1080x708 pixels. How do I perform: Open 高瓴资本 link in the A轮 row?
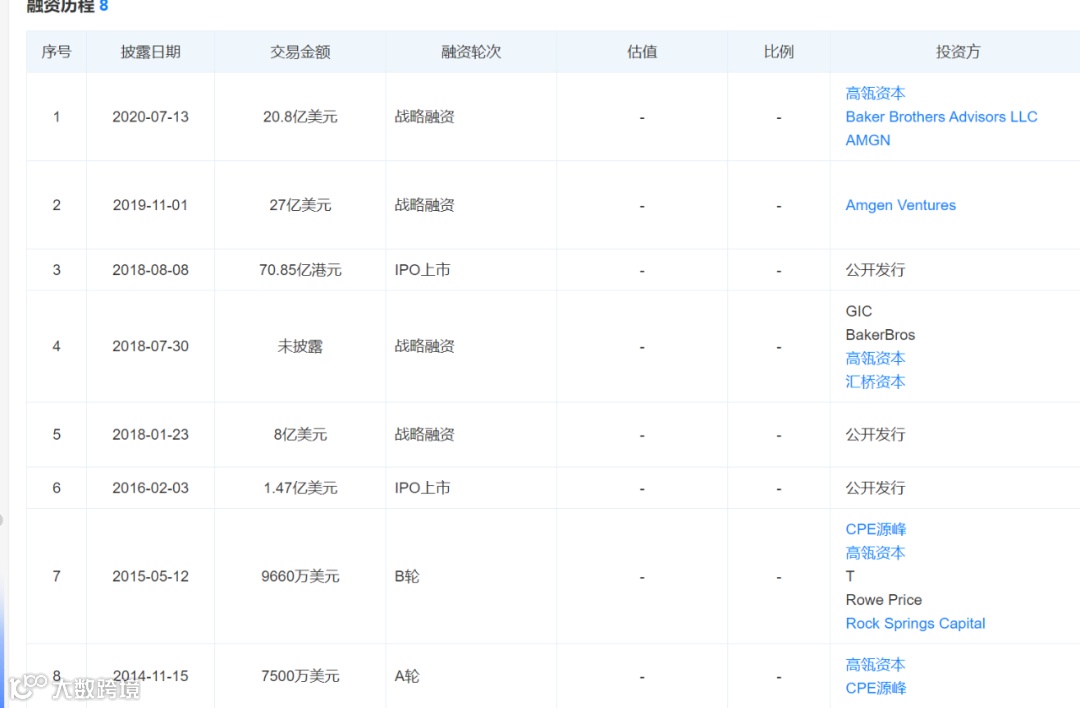(x=875, y=665)
